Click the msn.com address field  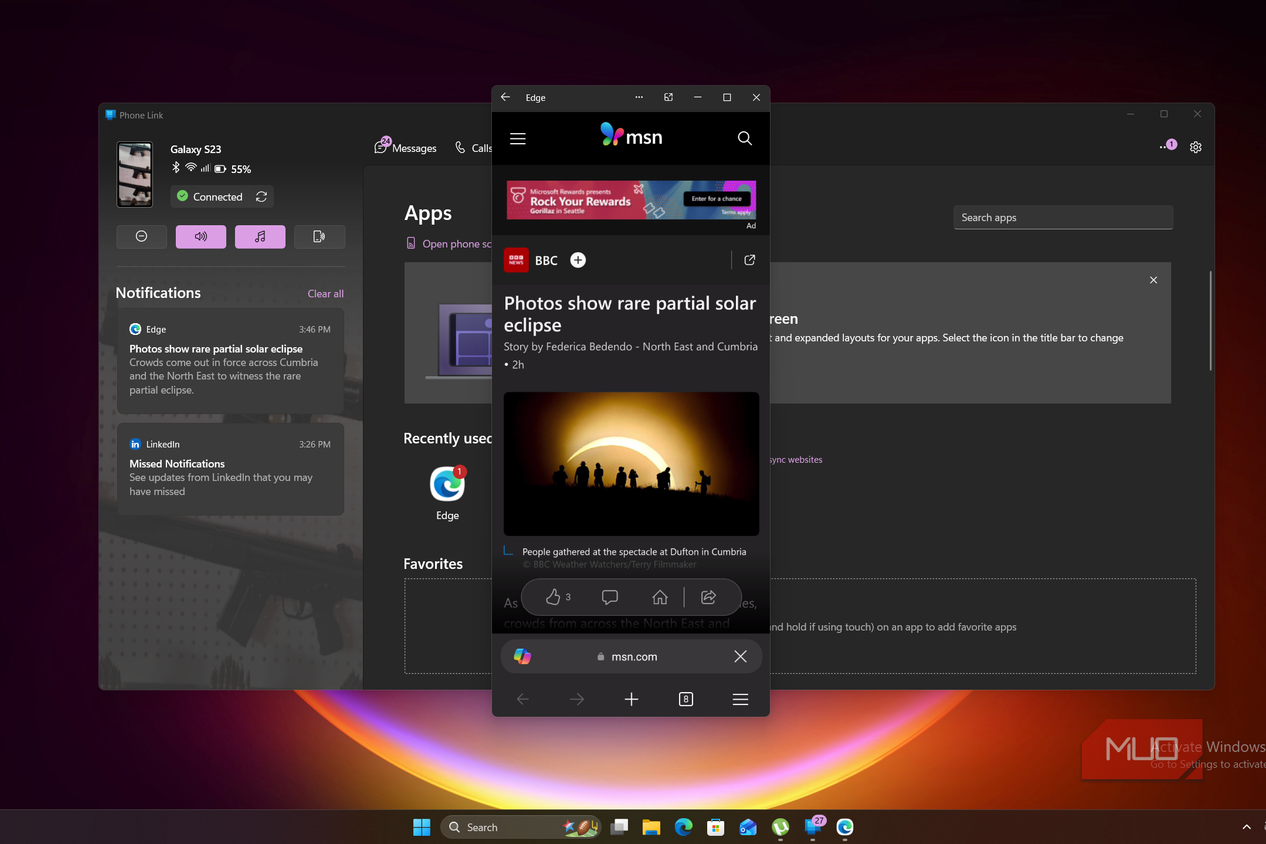coord(631,657)
